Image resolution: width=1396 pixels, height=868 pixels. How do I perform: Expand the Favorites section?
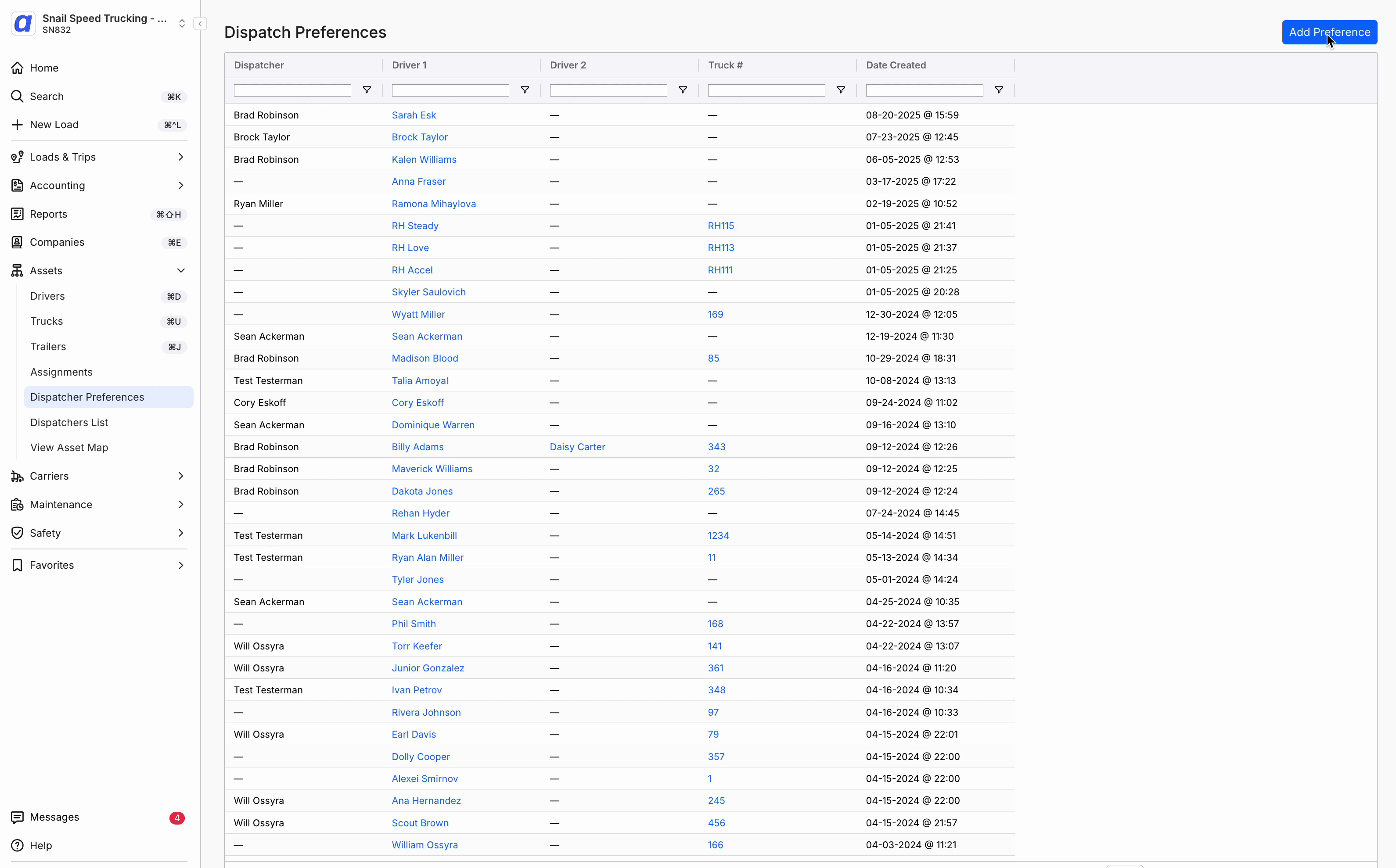tap(99, 566)
